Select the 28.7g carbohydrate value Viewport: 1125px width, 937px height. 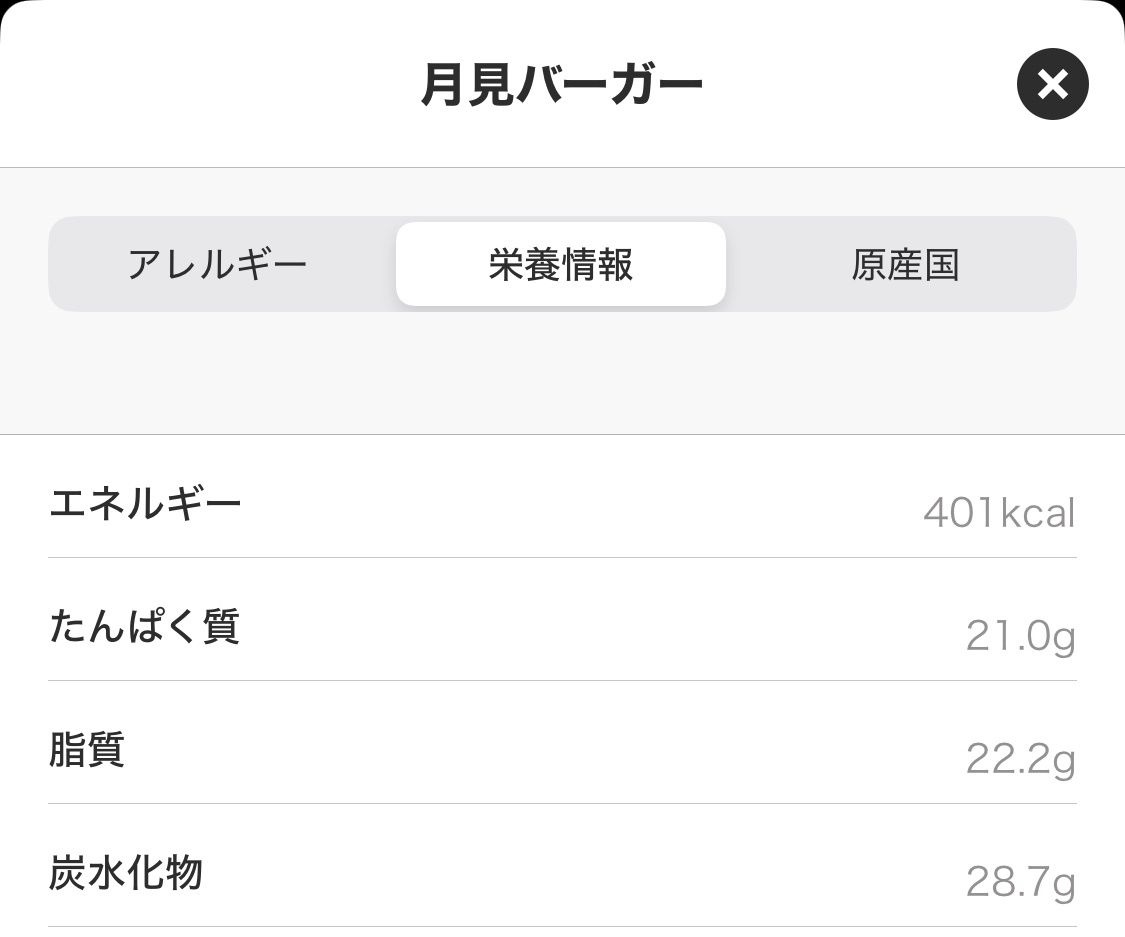point(1020,882)
